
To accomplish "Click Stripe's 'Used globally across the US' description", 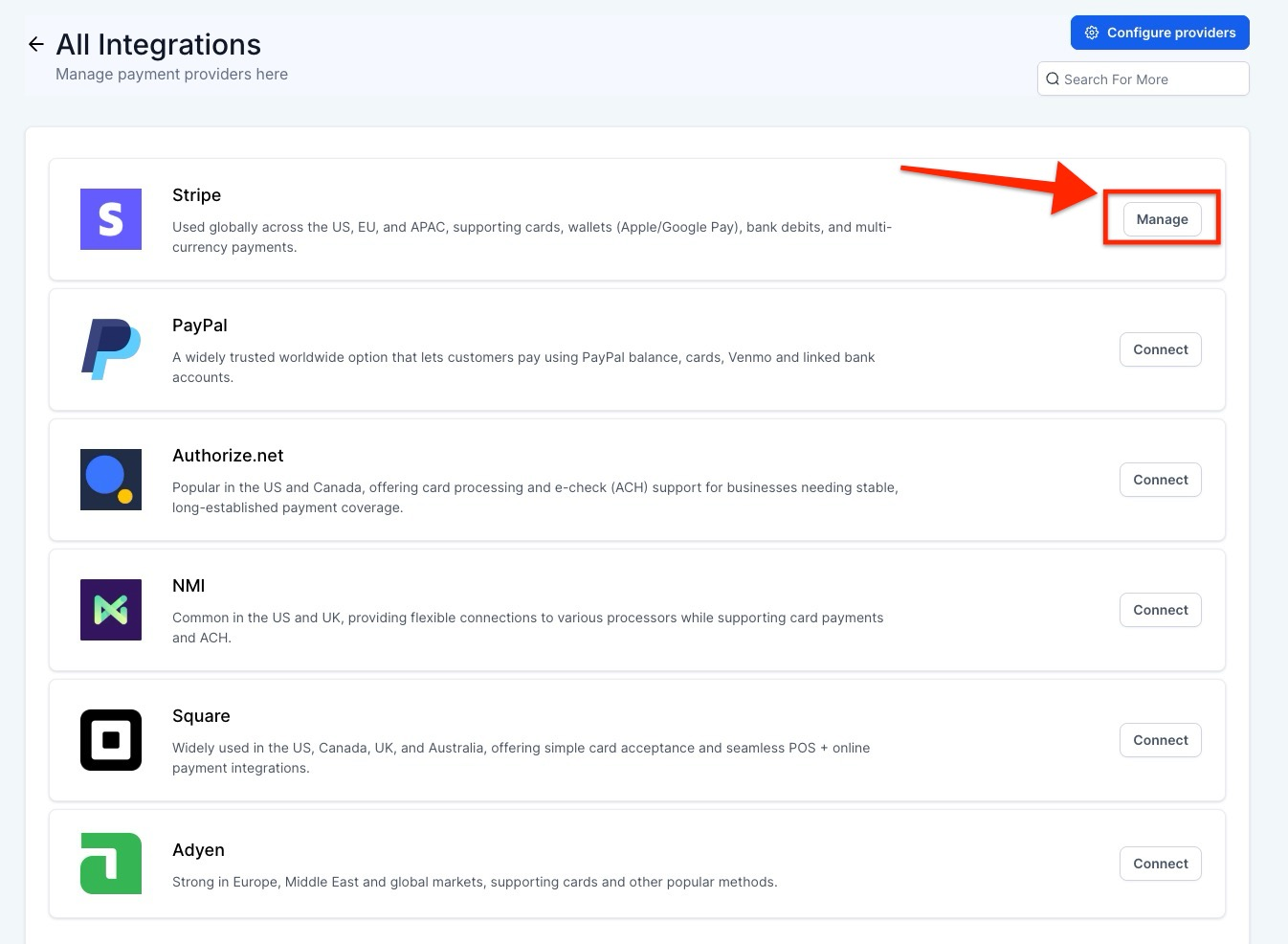I will (532, 237).
